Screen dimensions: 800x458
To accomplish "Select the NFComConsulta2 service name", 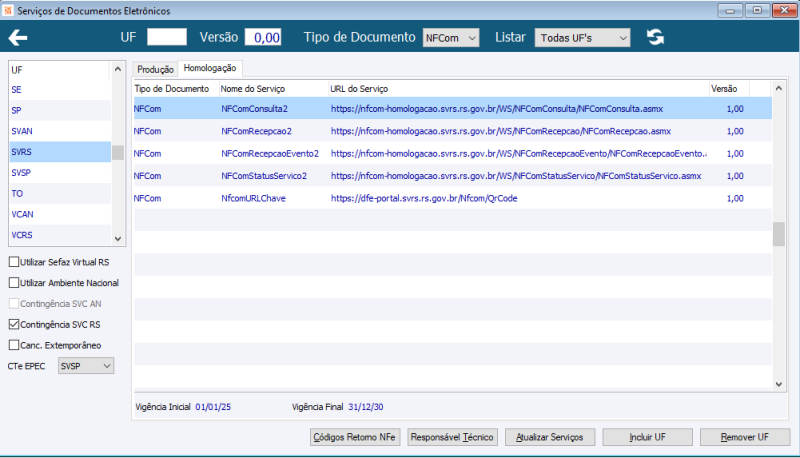I will tap(255, 109).
